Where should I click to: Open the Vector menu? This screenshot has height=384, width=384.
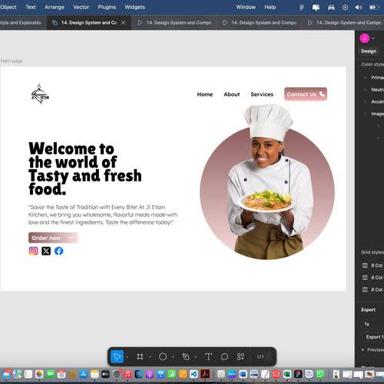[x=81, y=7]
